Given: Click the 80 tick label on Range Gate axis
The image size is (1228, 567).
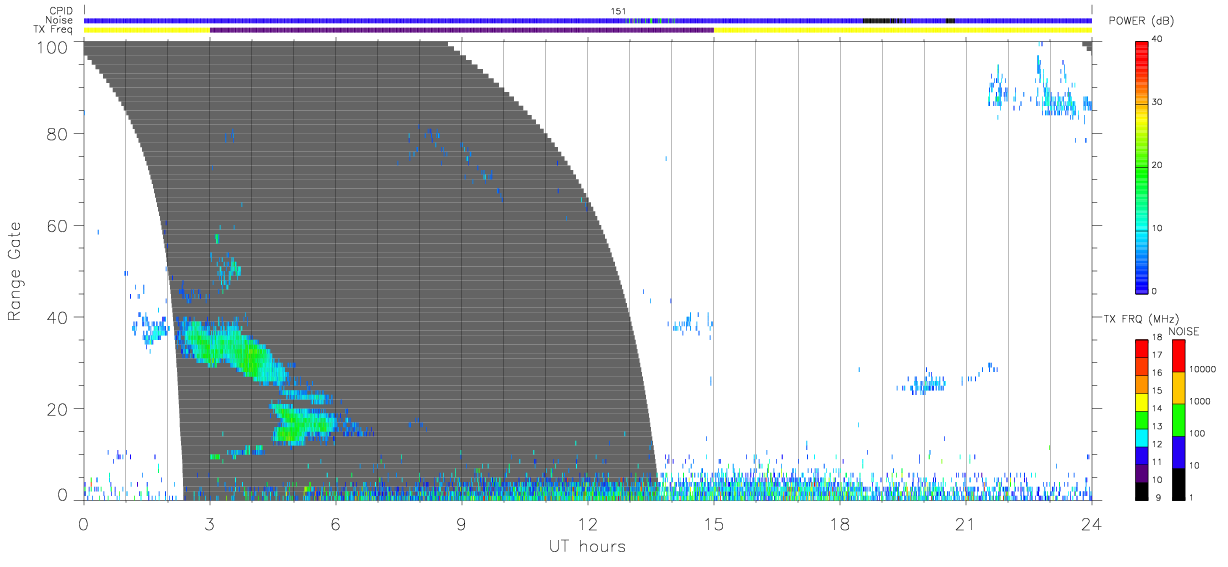Looking at the screenshot, I should point(59,134).
